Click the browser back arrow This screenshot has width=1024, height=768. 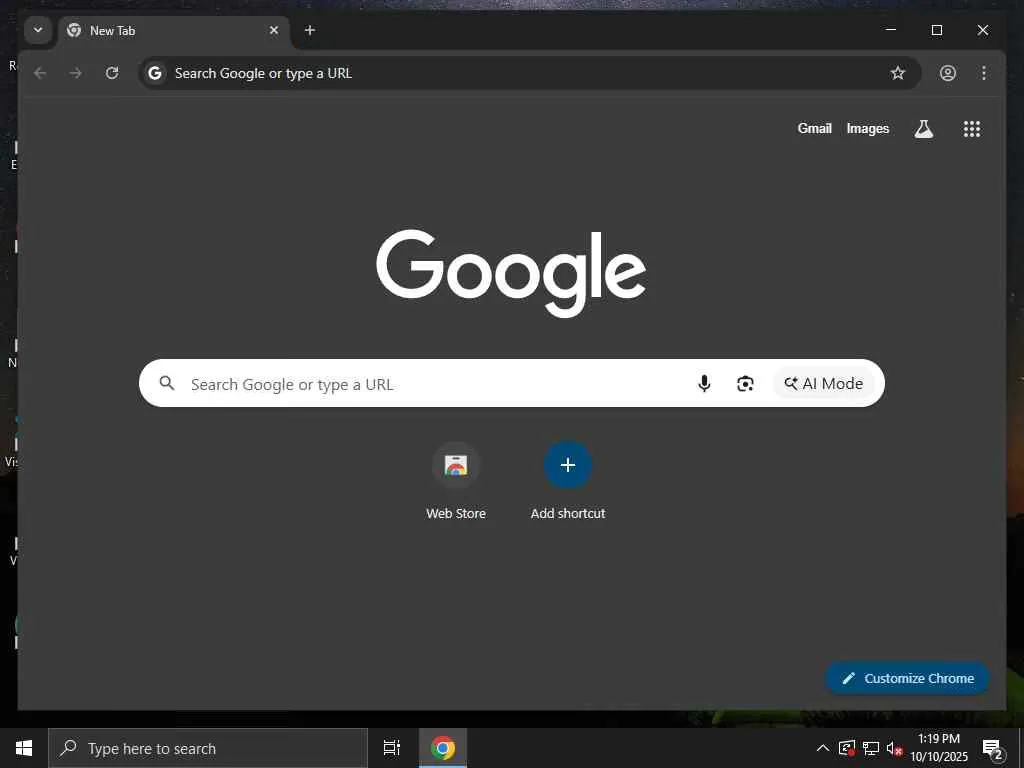[40, 73]
